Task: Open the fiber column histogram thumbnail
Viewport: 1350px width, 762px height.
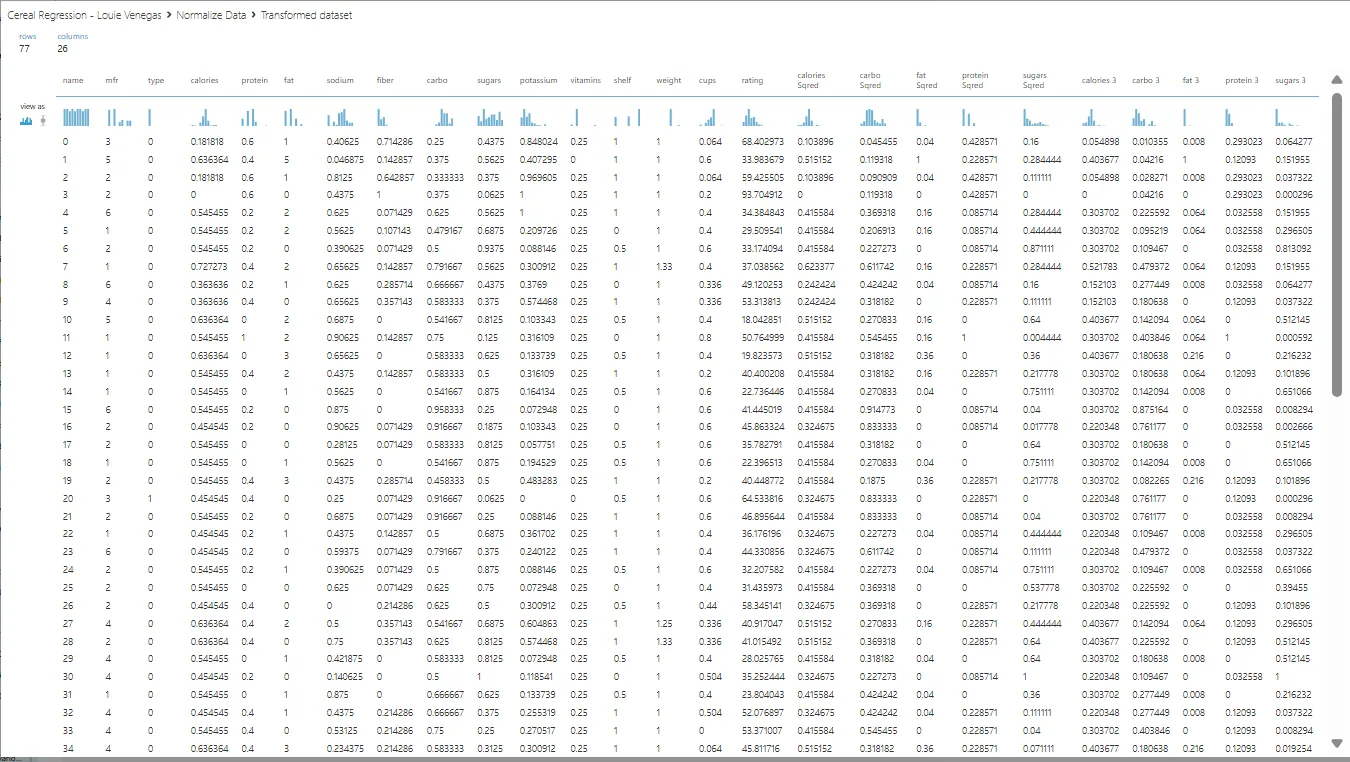Action: click(x=390, y=117)
